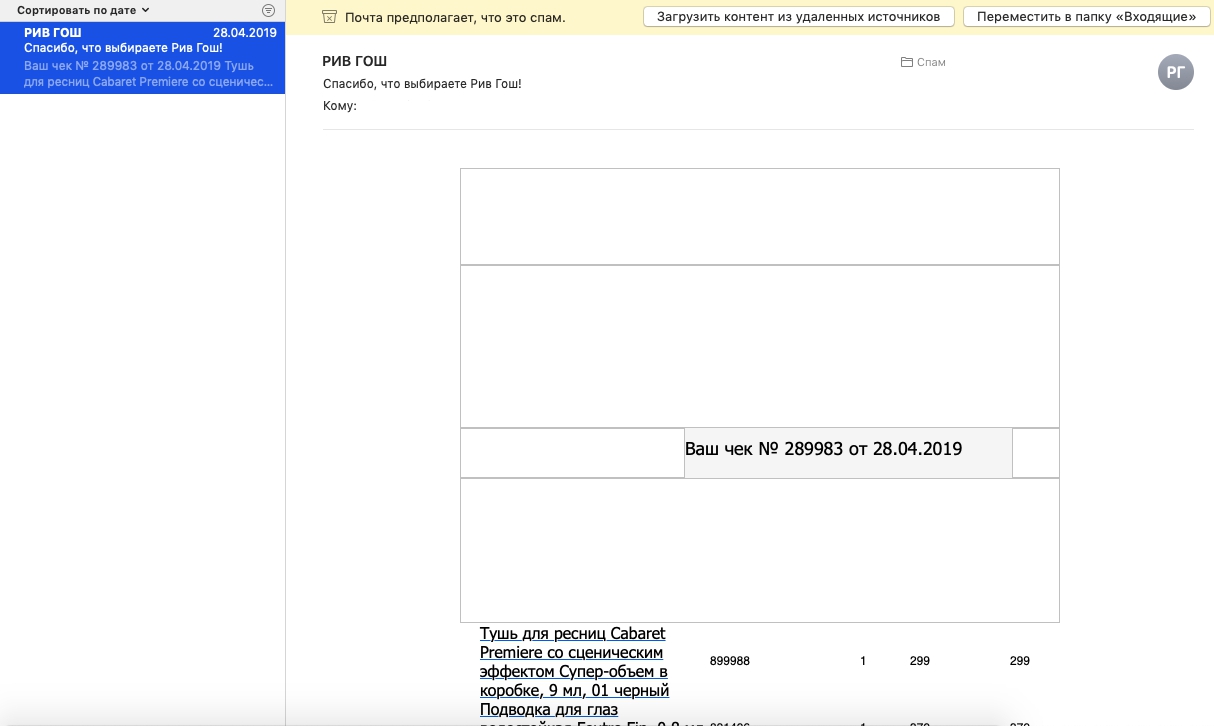Toggle the message filter icon
1214x726 pixels.
[268, 10]
